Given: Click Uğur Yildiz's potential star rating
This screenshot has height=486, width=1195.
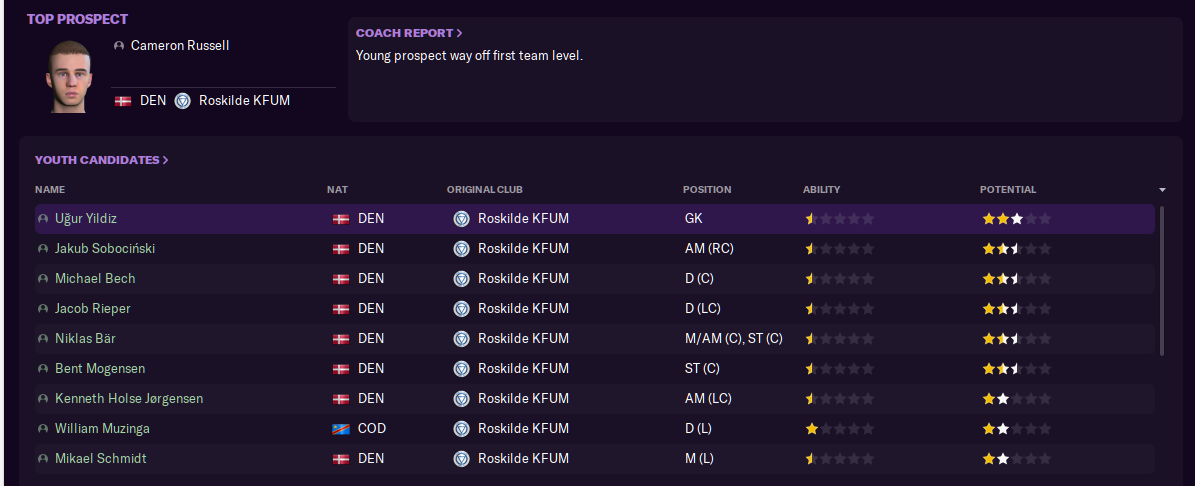Looking at the screenshot, I should pyautogui.click(x=1017, y=219).
